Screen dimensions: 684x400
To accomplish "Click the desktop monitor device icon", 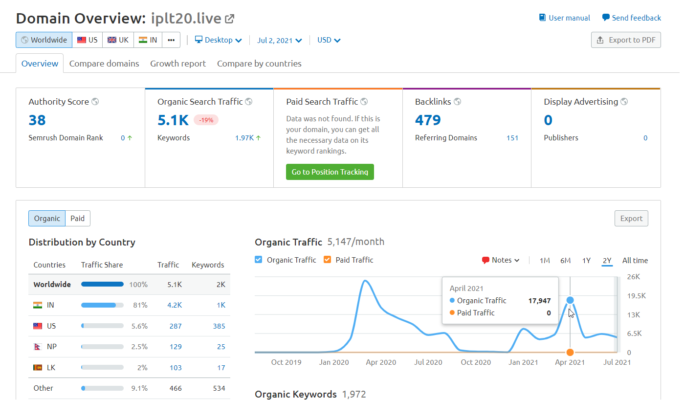I will (x=198, y=40).
